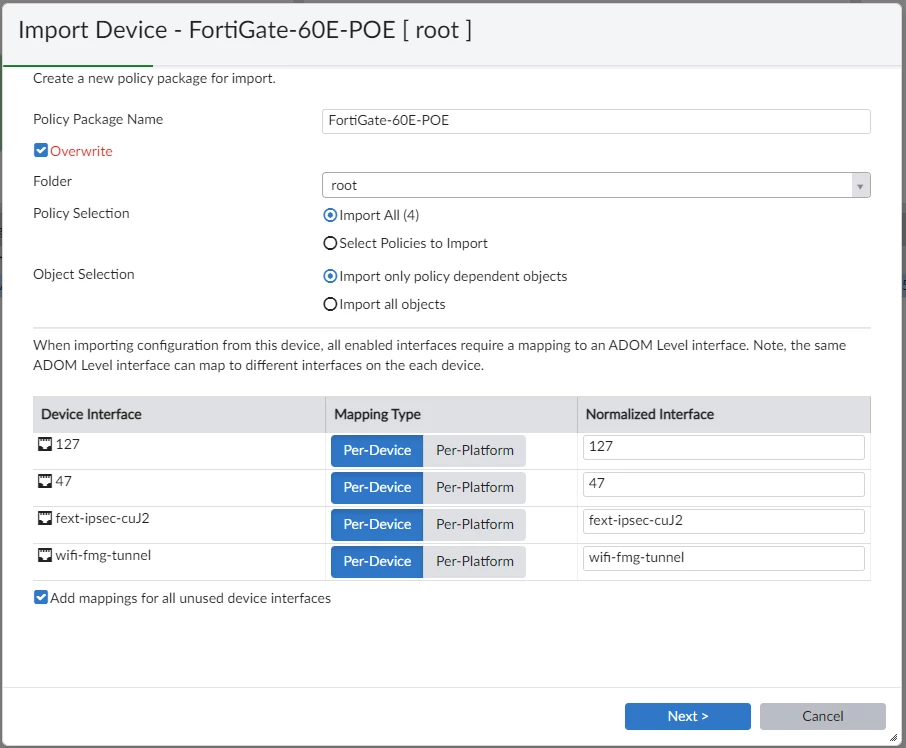The image size is (906, 748).
Task: Click the dialog resize grip icon
Action: 893,738
